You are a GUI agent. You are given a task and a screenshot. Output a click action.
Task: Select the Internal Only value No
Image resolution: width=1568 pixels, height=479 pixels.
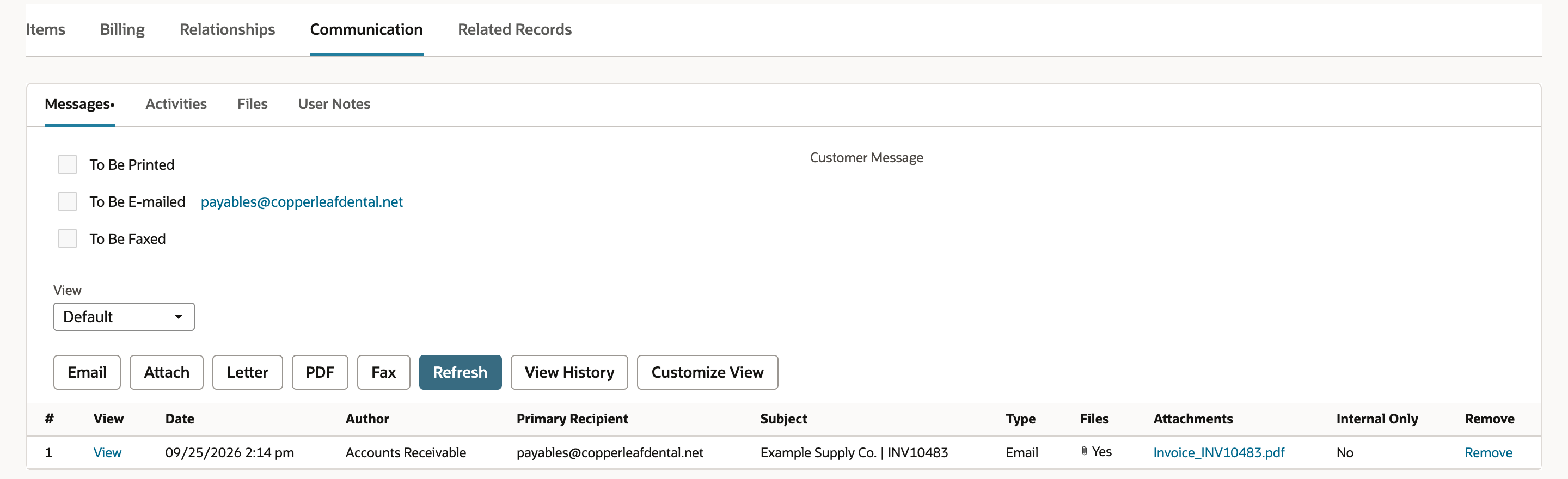pos(1345,452)
